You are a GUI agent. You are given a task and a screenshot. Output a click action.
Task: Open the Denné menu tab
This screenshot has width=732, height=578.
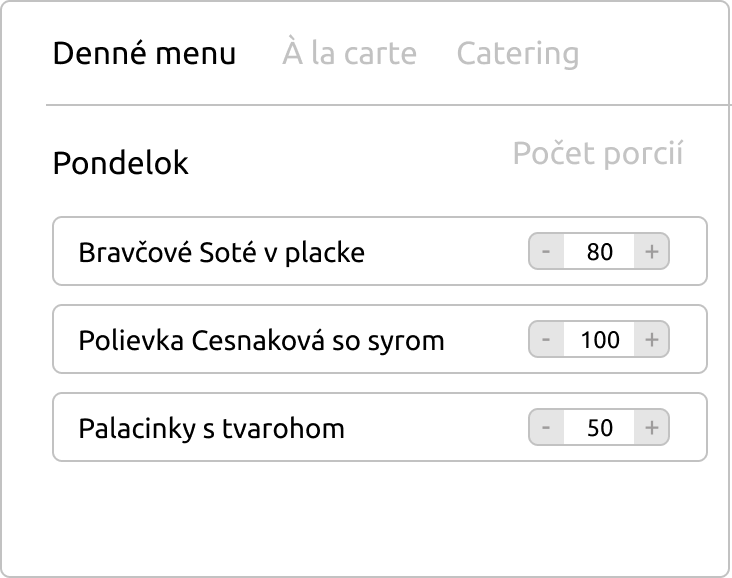point(144,53)
